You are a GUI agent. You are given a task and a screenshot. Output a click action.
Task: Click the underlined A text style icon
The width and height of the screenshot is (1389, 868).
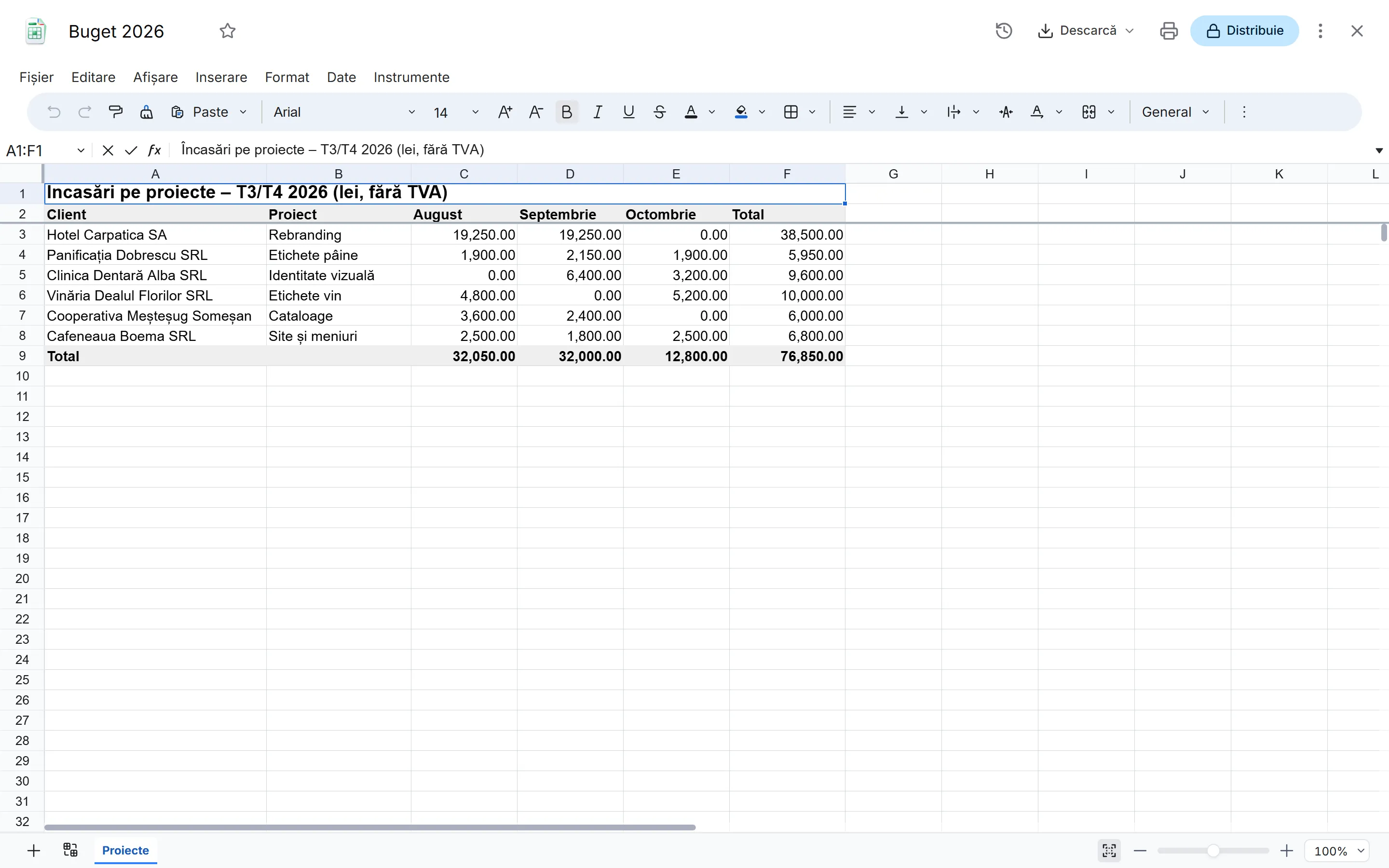point(1036,112)
